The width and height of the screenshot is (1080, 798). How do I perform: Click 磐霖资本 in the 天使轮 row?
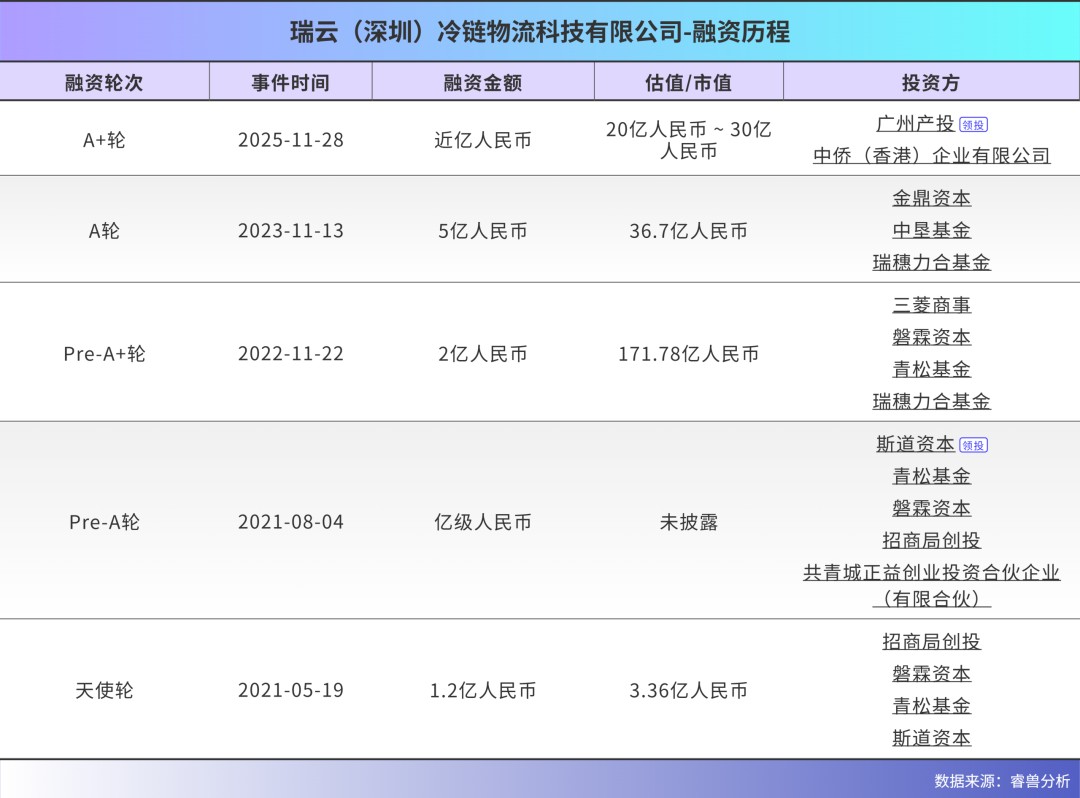click(932, 673)
